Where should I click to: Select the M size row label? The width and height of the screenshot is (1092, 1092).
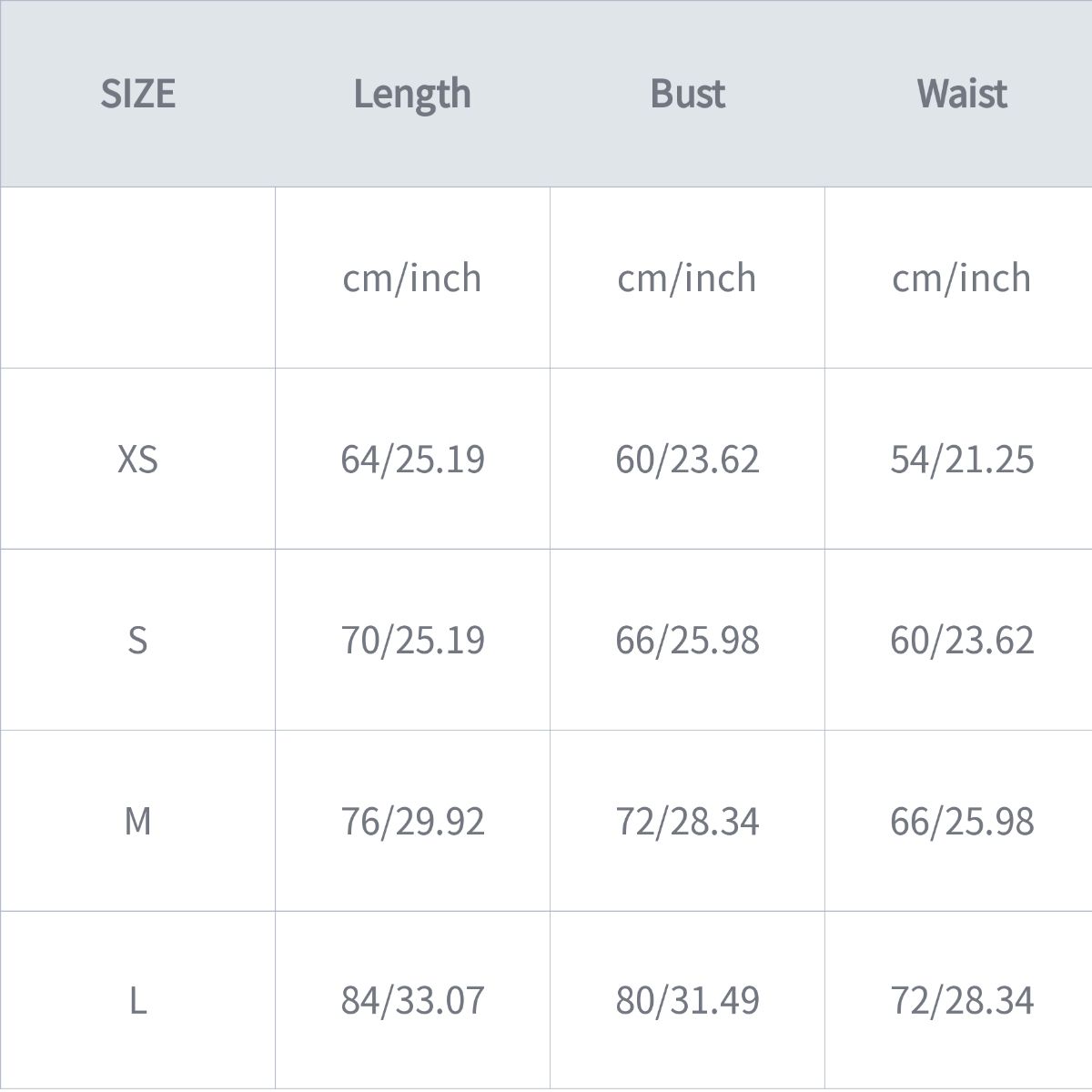pos(137,821)
